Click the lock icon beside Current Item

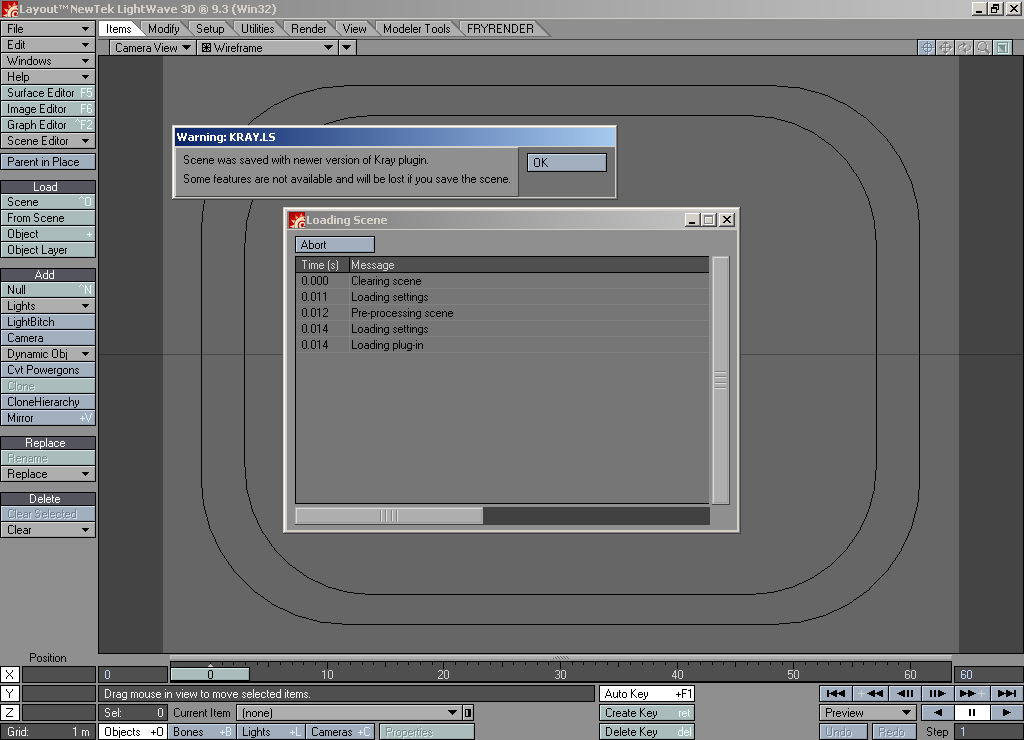tap(468, 713)
